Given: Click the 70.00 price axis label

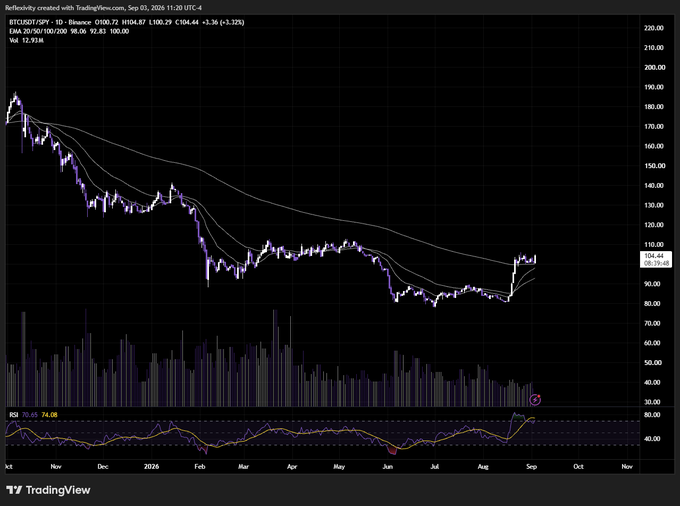Looking at the screenshot, I should click(x=652, y=323).
